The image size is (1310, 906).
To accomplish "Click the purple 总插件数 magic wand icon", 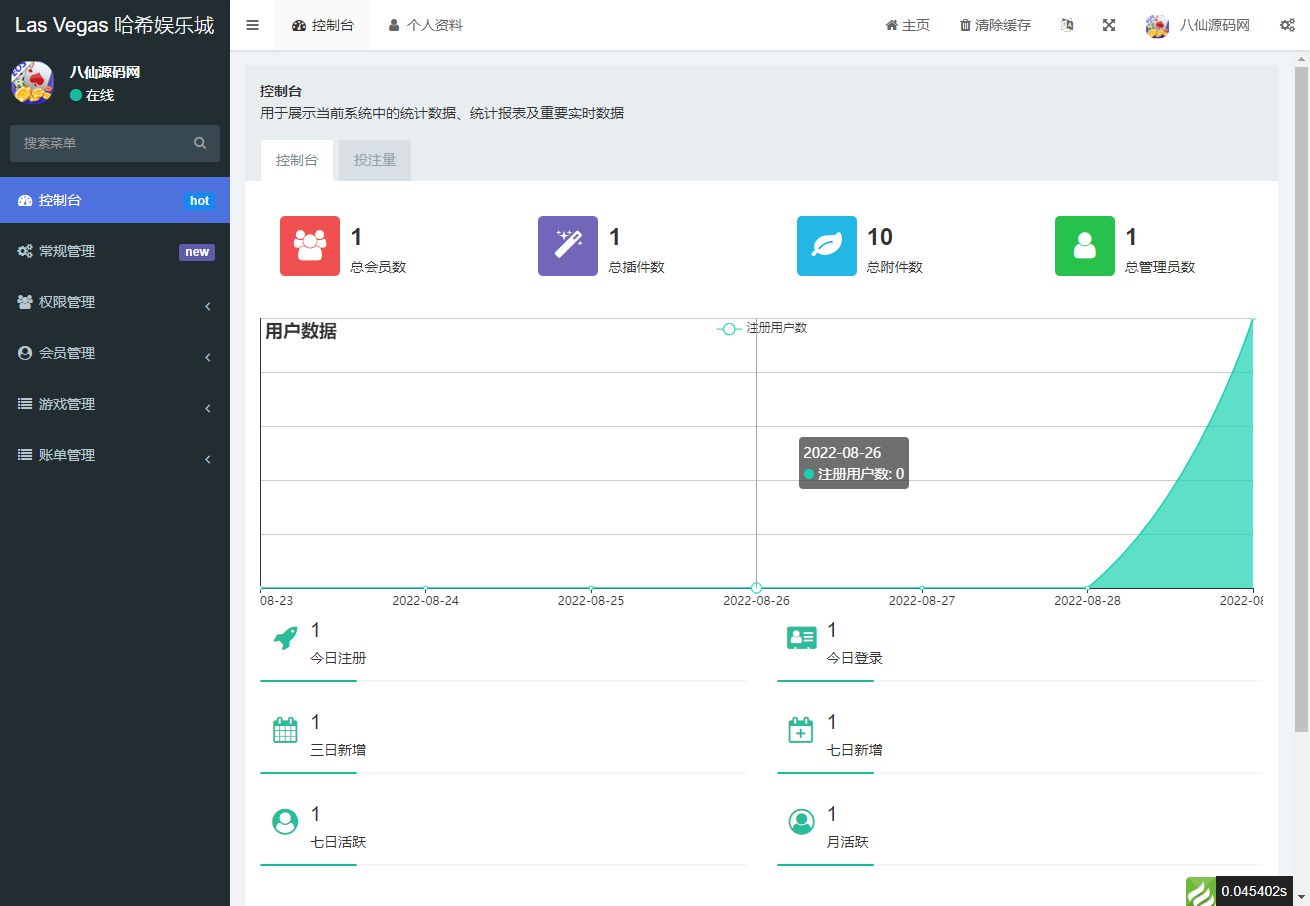I will [568, 246].
